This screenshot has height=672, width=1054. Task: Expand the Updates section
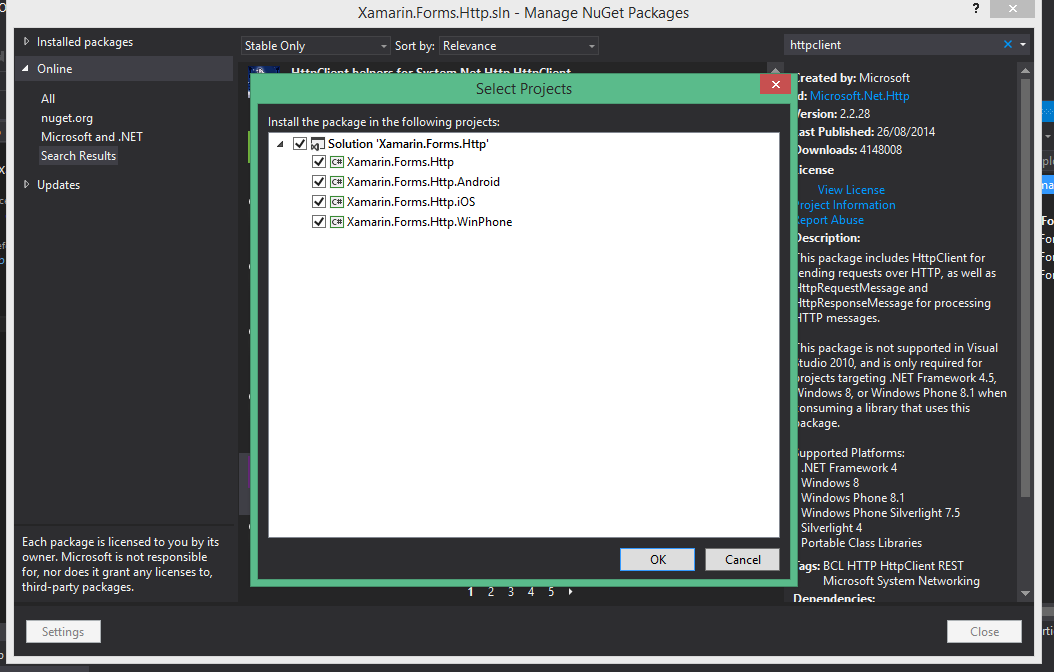point(26,185)
